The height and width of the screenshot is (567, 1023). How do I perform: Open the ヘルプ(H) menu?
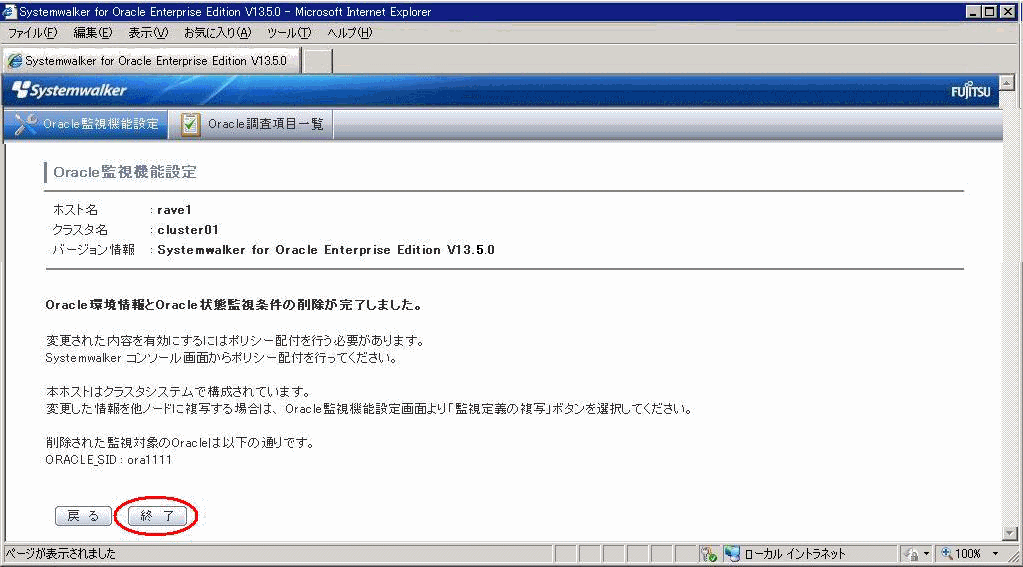pyautogui.click(x=350, y=33)
